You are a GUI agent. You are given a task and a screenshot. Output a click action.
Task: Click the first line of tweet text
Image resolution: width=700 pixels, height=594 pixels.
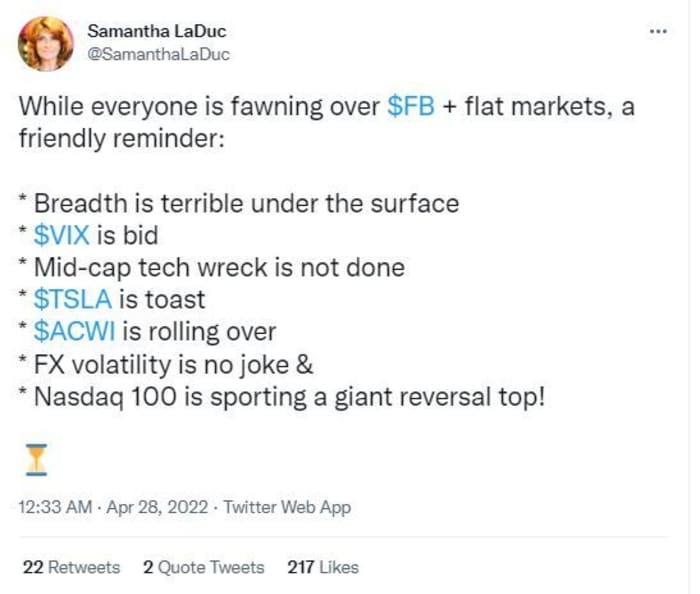point(327,107)
